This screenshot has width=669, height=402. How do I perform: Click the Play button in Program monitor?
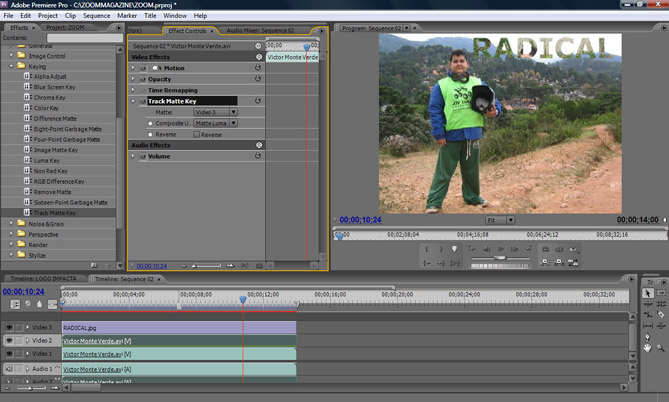point(501,249)
